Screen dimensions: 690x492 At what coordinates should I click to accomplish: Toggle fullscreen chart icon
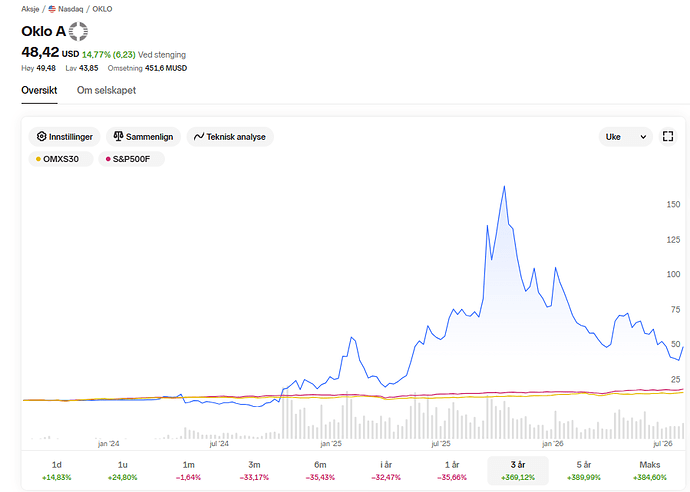668,136
